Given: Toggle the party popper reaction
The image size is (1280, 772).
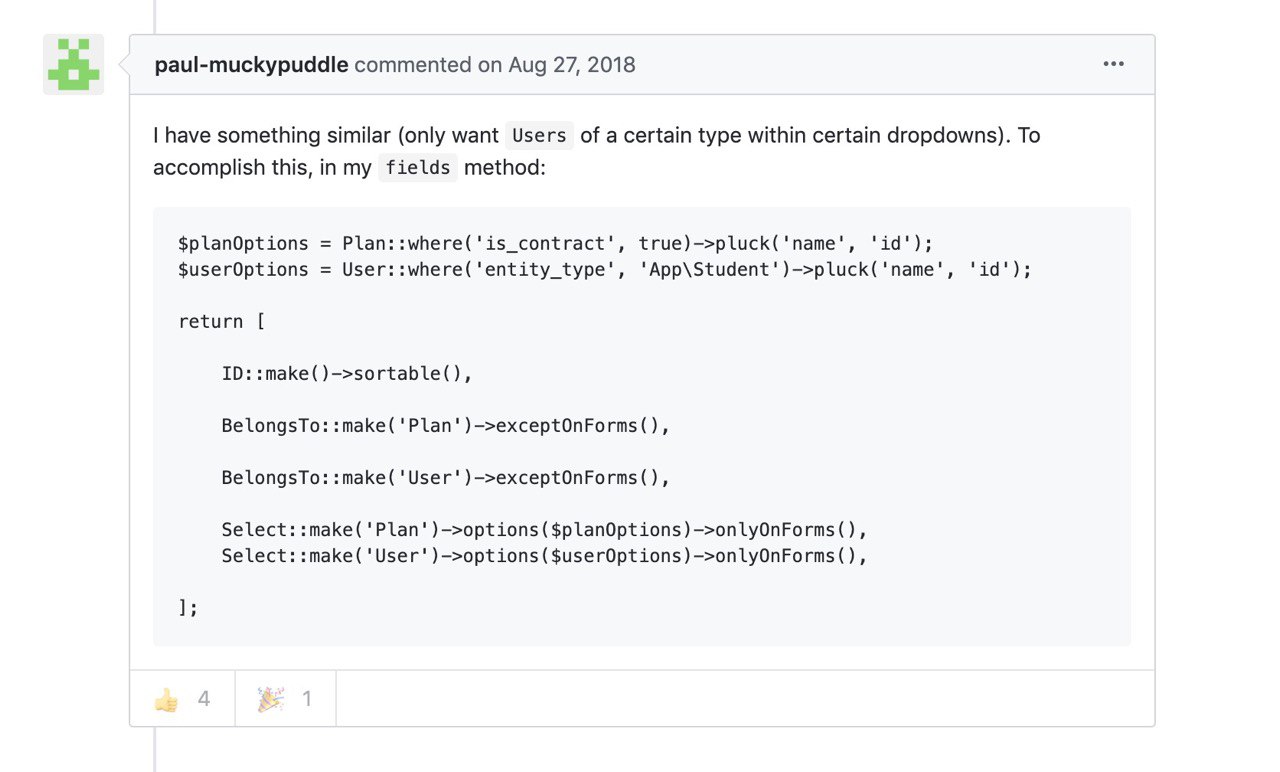Looking at the screenshot, I should tap(286, 699).
